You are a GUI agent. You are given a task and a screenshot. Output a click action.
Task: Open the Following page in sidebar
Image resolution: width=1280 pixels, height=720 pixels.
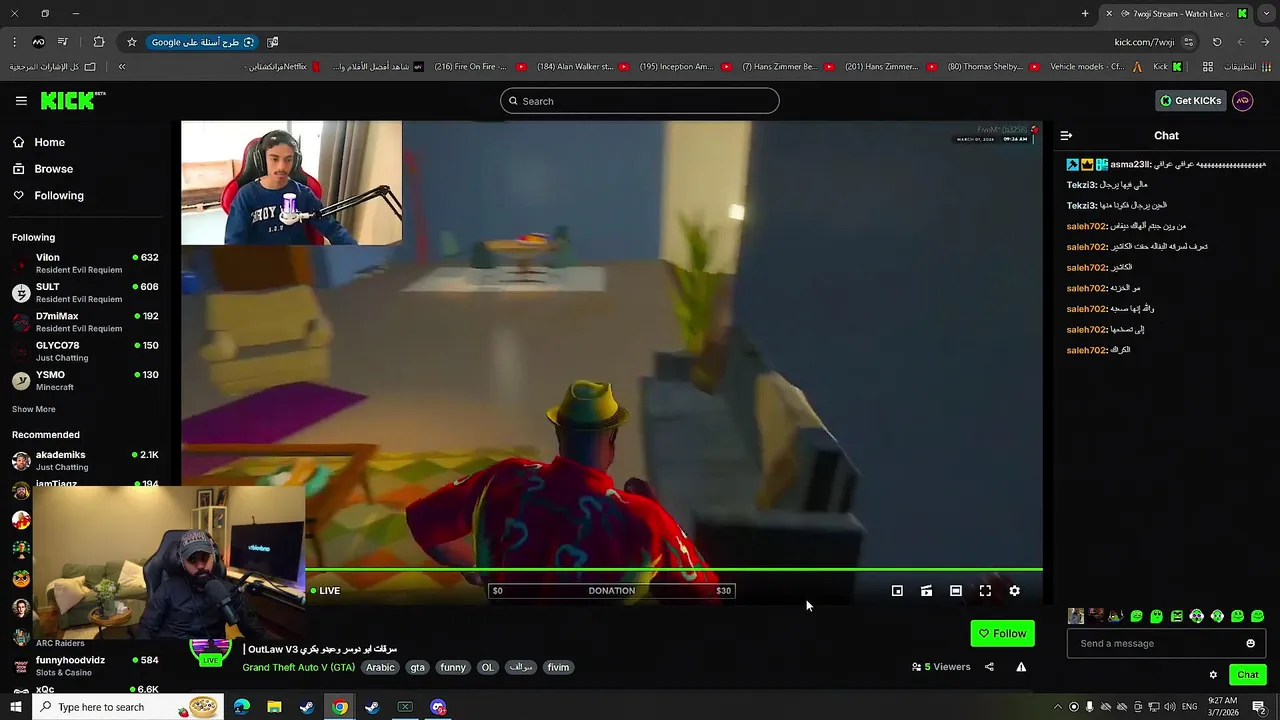(59, 196)
